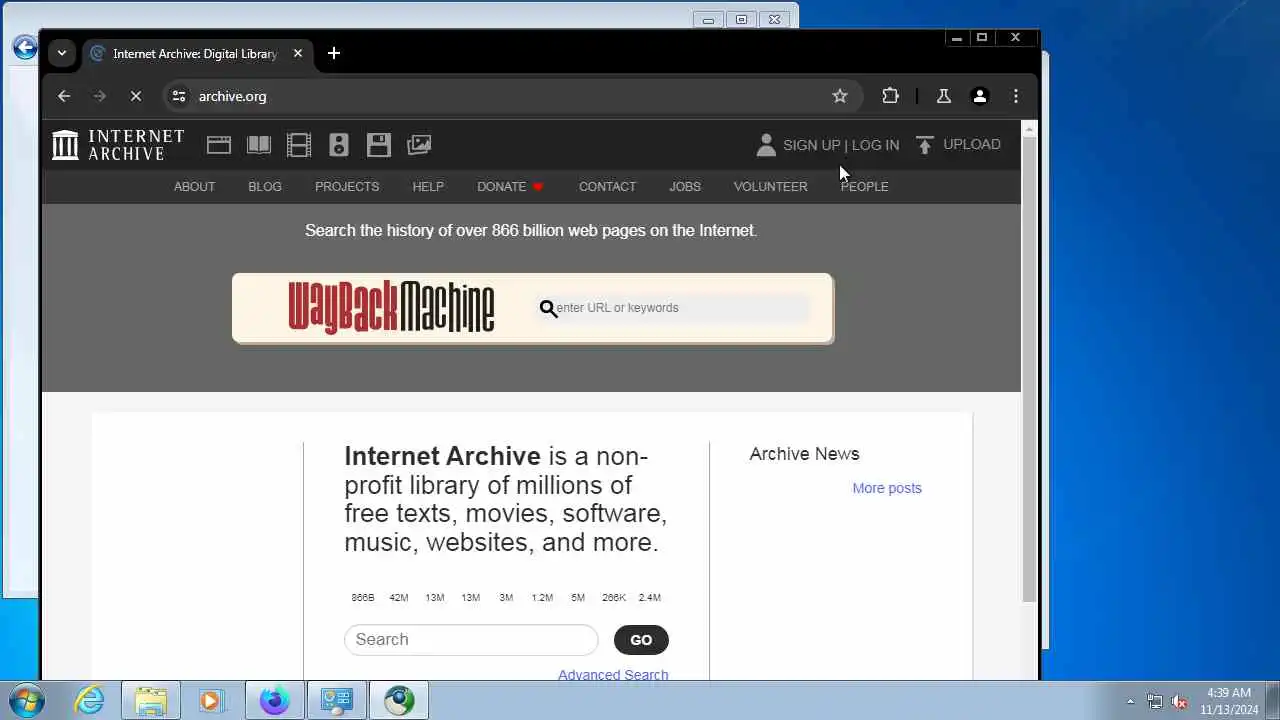Click the network tray icon
This screenshot has width=1280, height=720.
click(1155, 701)
